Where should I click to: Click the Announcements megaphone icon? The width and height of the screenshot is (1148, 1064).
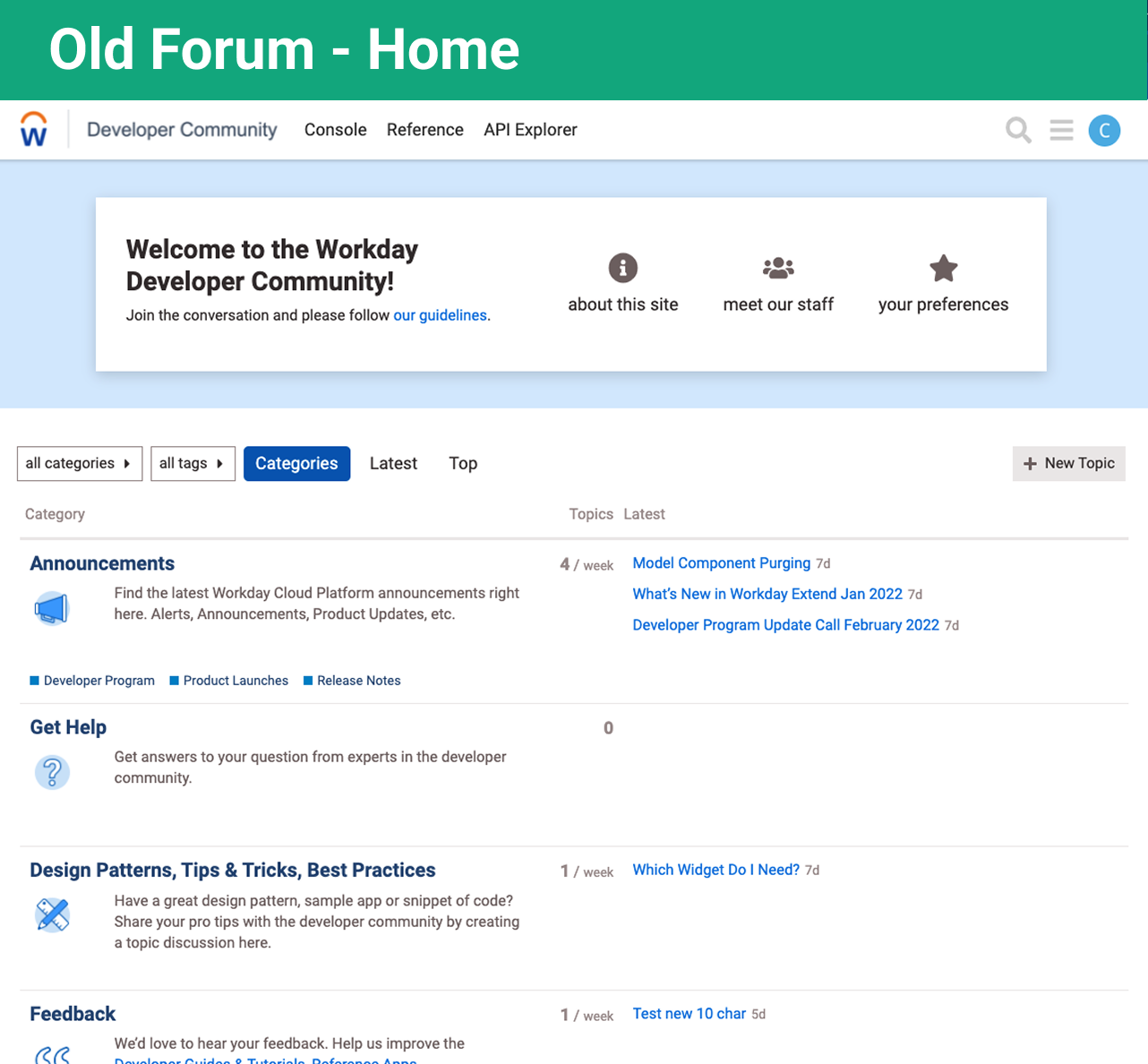coord(52,609)
